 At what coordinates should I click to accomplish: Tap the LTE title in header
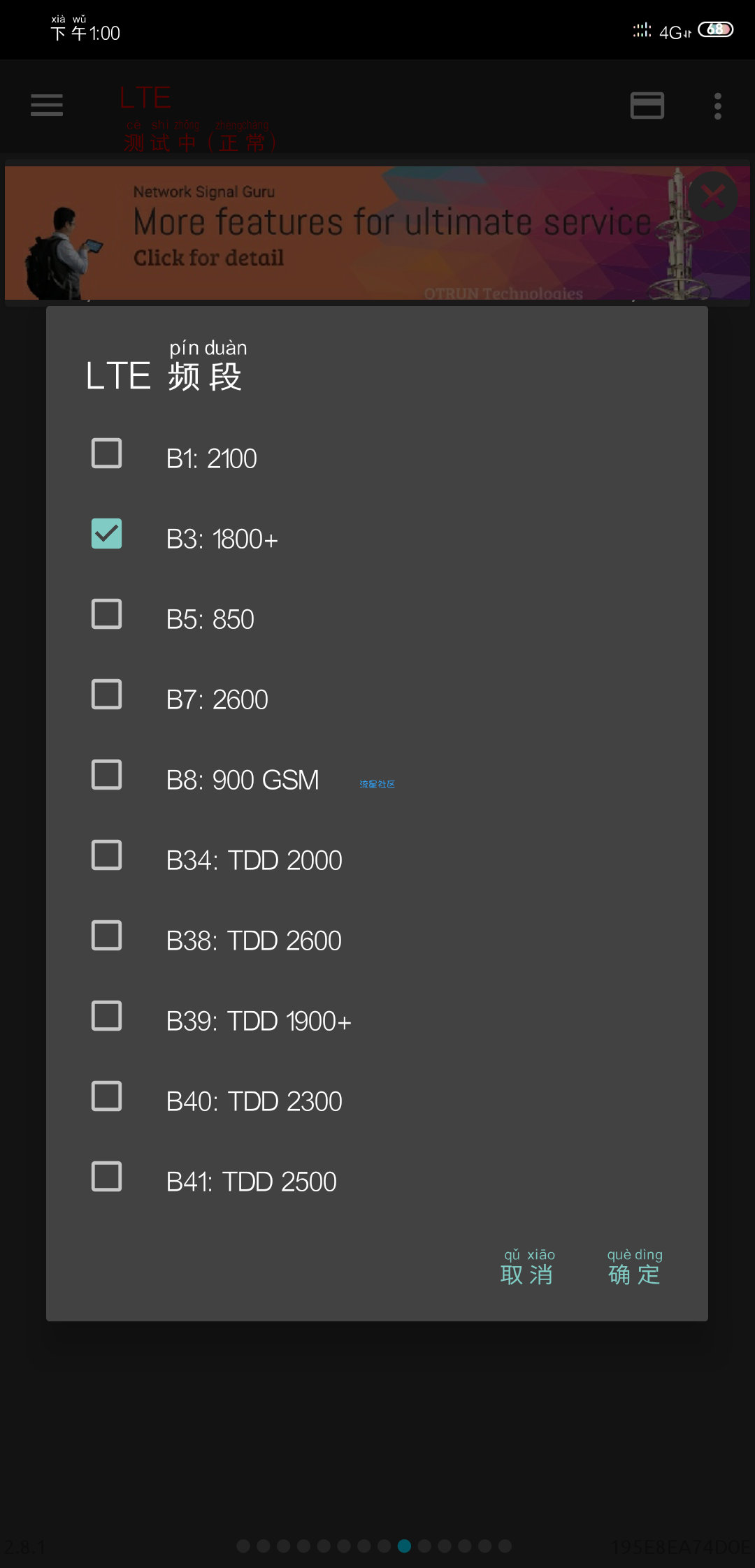click(x=145, y=98)
